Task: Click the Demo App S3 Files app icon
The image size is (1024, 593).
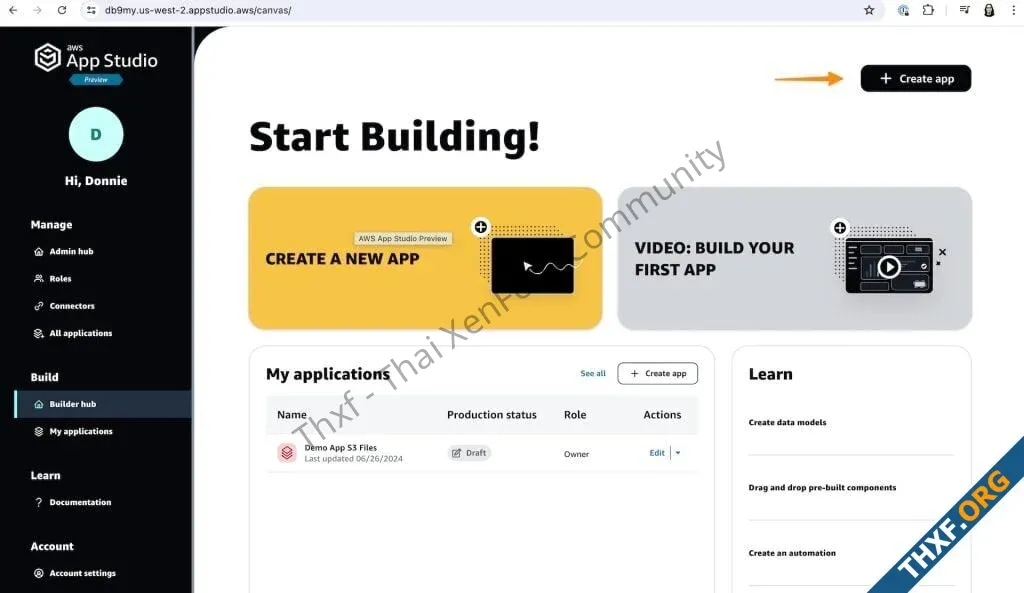Action: pos(287,453)
